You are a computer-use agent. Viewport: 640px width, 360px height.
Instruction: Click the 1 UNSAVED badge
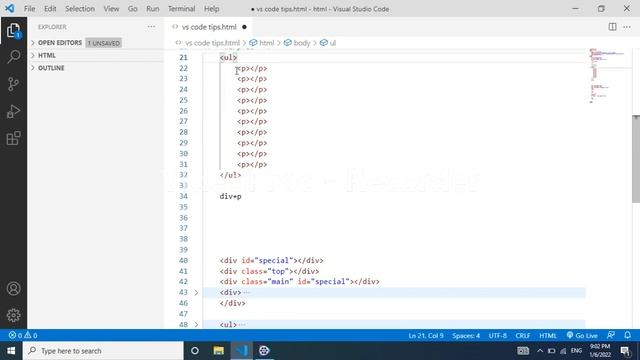[x=104, y=43]
